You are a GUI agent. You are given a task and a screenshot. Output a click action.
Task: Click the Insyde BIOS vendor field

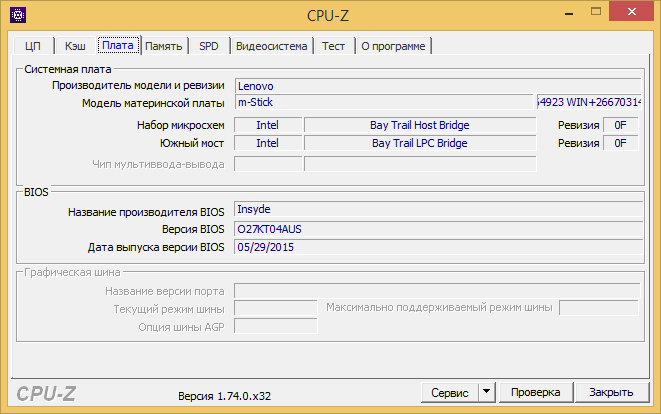[438, 210]
